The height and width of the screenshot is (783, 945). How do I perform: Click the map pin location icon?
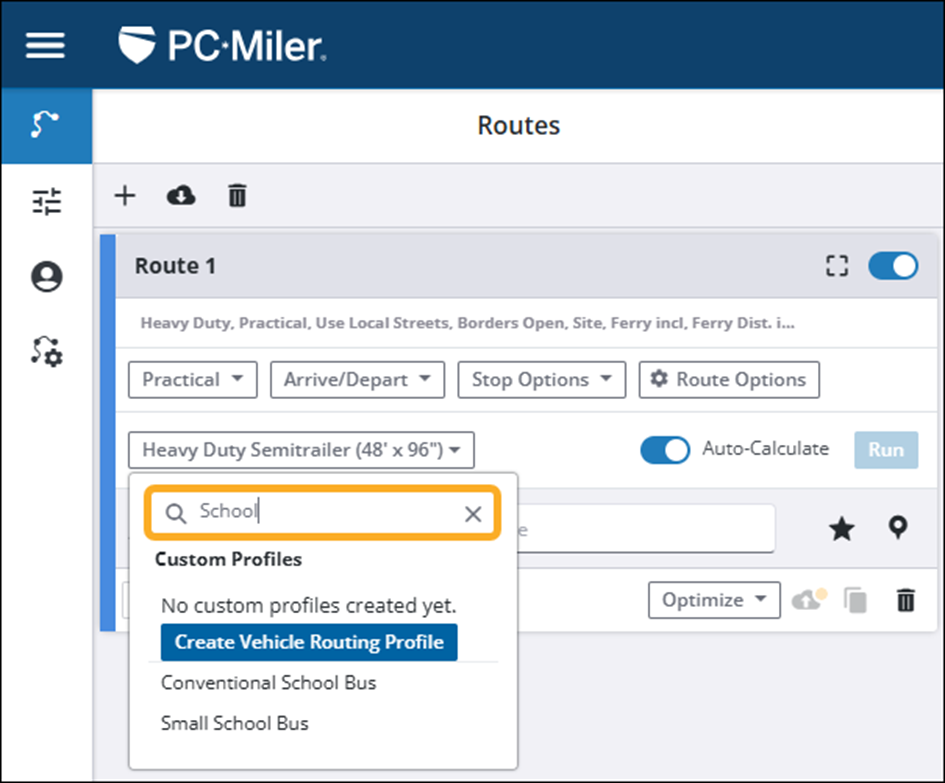[x=898, y=527]
